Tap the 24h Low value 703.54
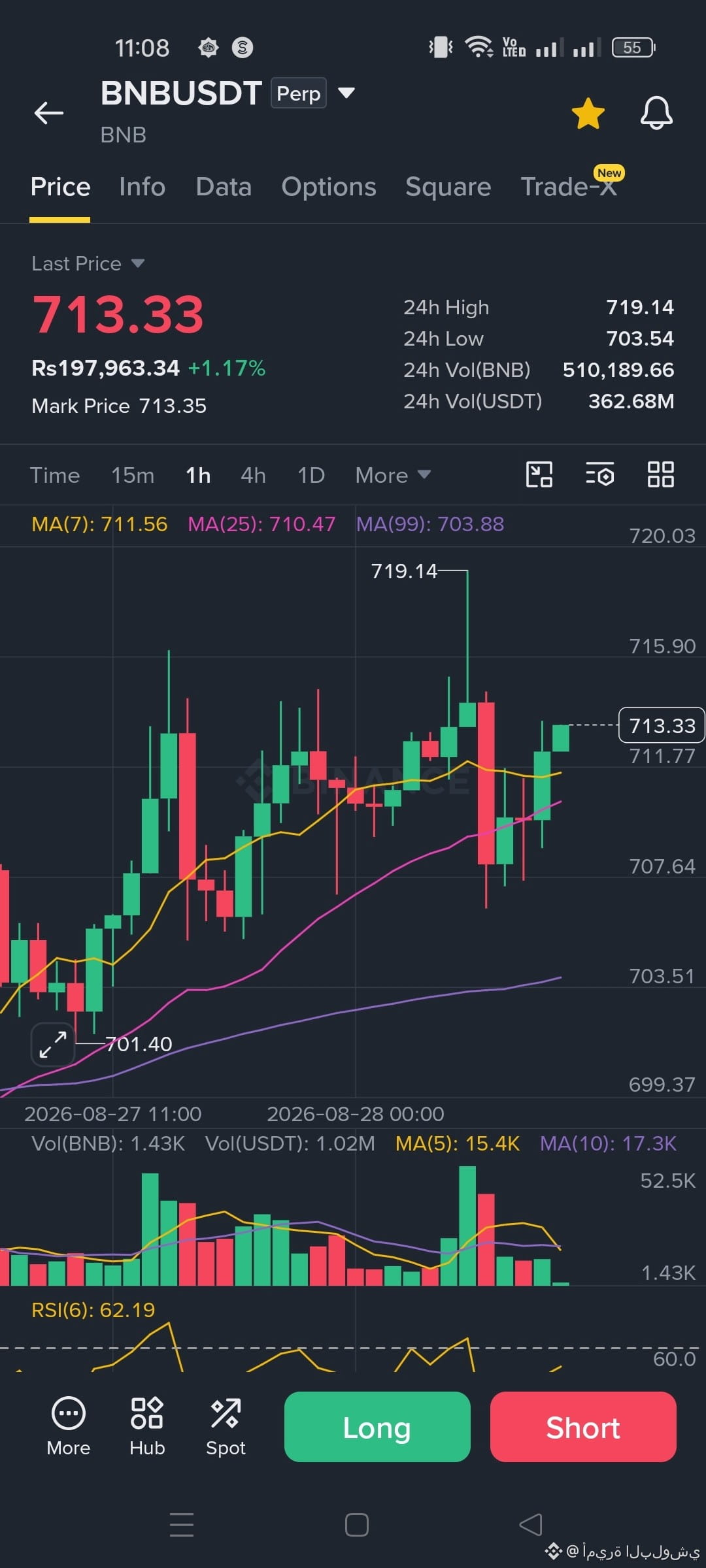 (x=640, y=338)
